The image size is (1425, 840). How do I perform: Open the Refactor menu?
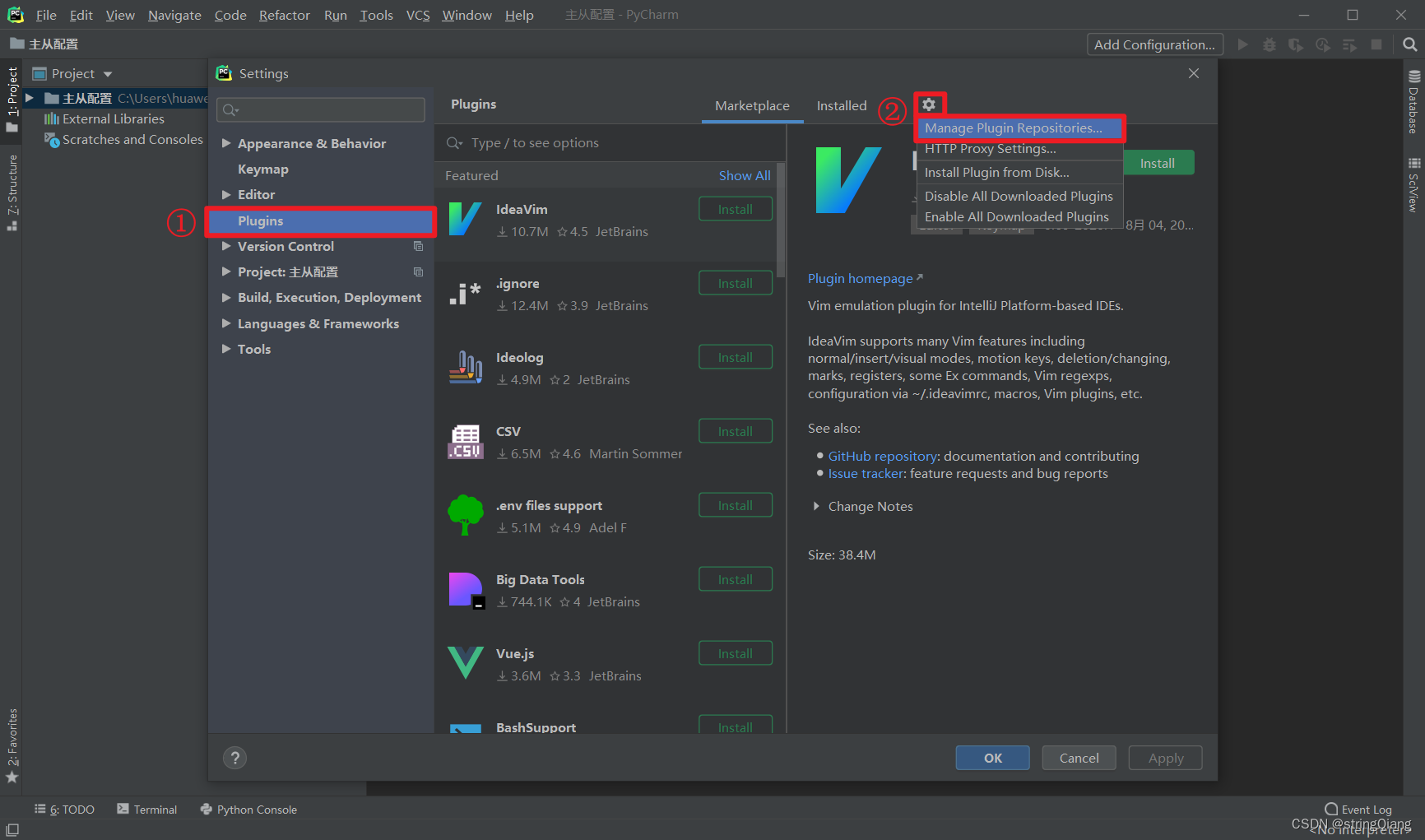tap(284, 15)
